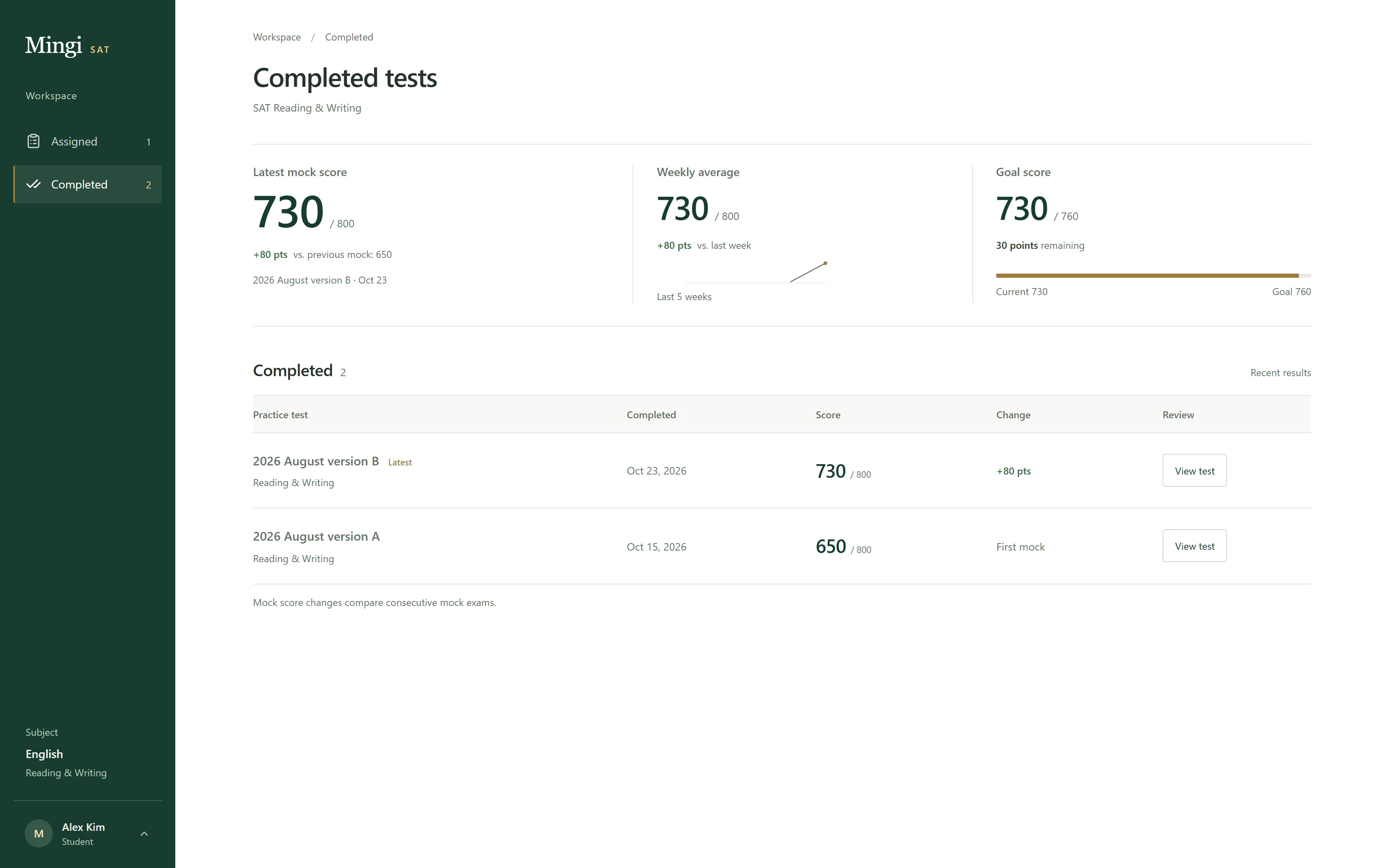The height and width of the screenshot is (868, 1389).
Task: Click the mock score changes footnote
Action: 374,603
